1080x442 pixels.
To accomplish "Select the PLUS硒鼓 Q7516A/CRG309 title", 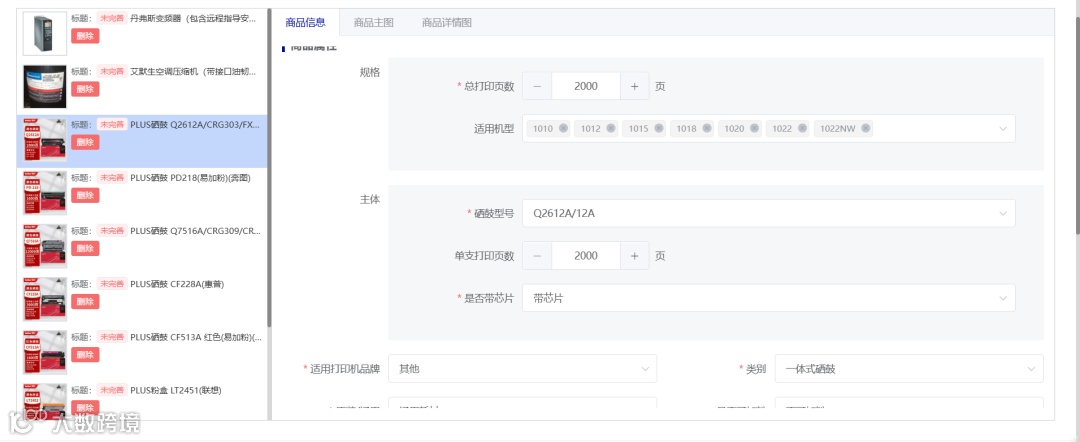I will tap(196, 231).
